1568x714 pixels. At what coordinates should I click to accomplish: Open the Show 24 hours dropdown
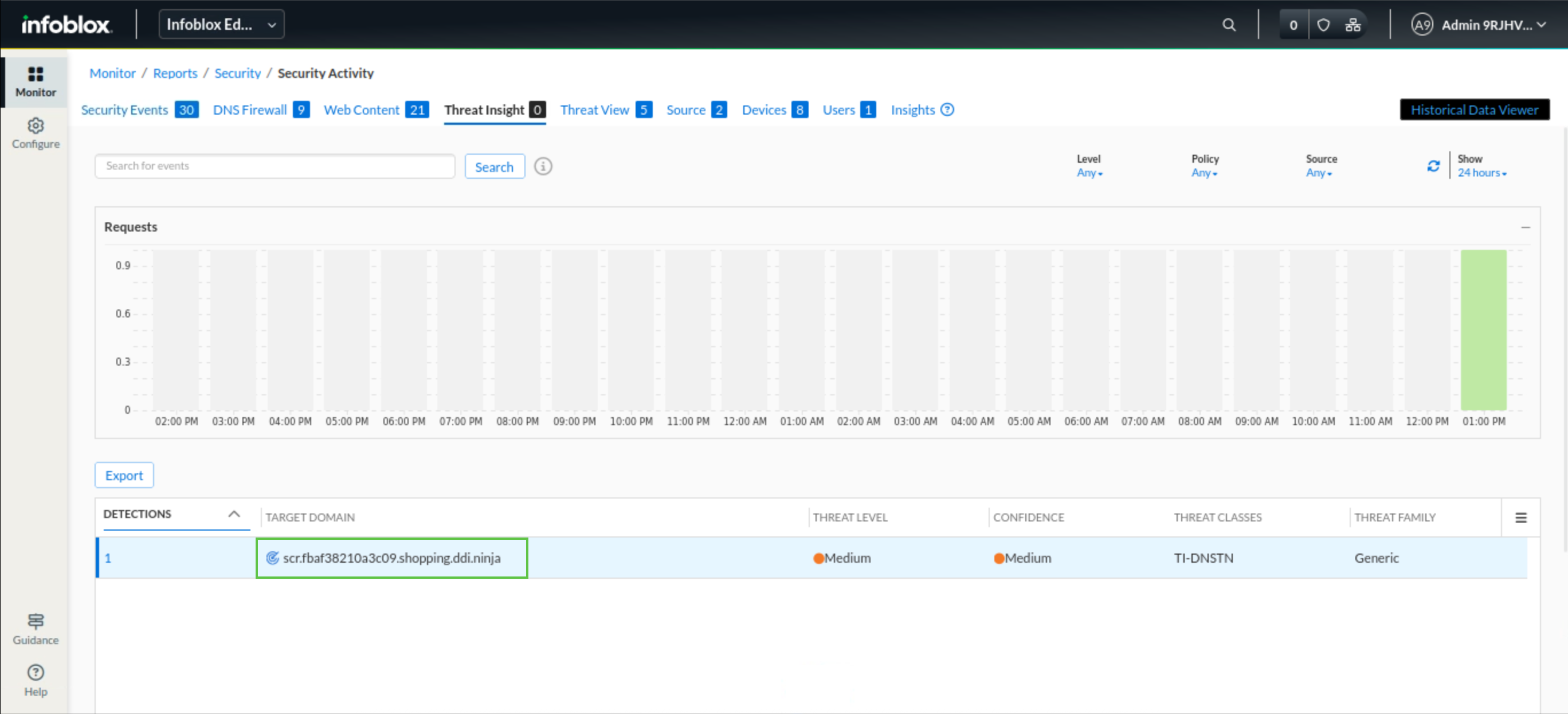click(x=1481, y=173)
